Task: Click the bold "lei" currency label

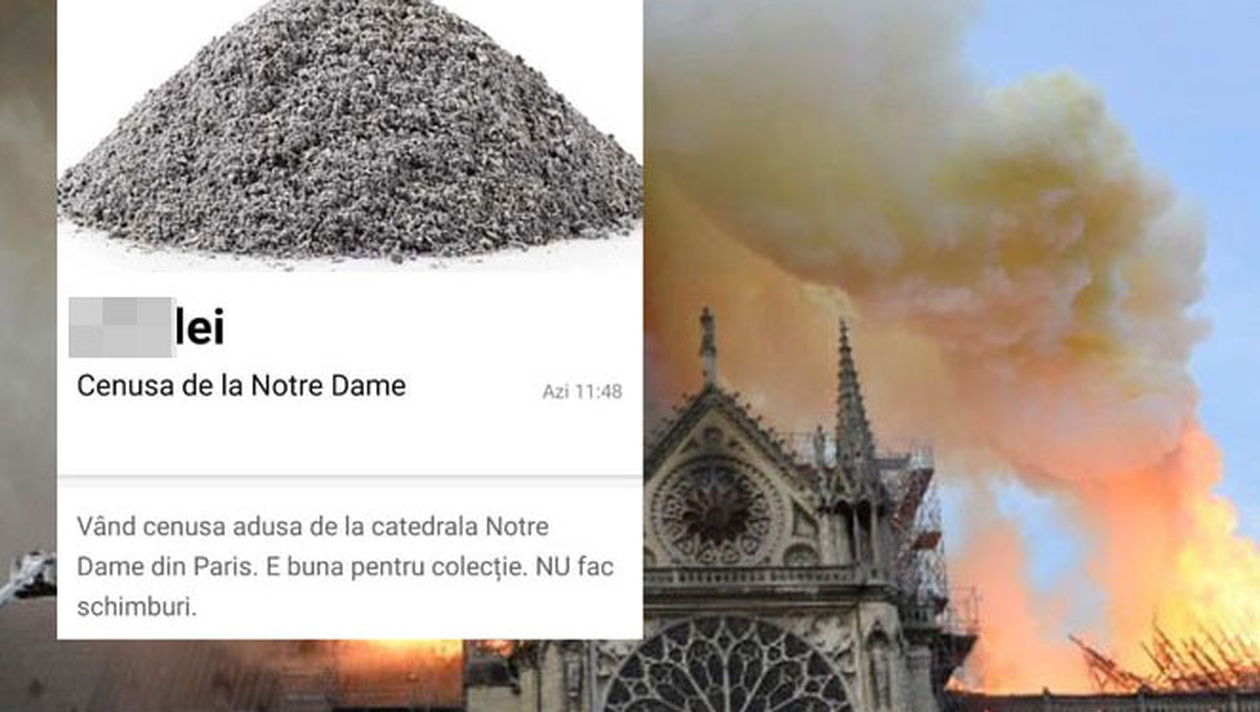Action: click(200, 328)
